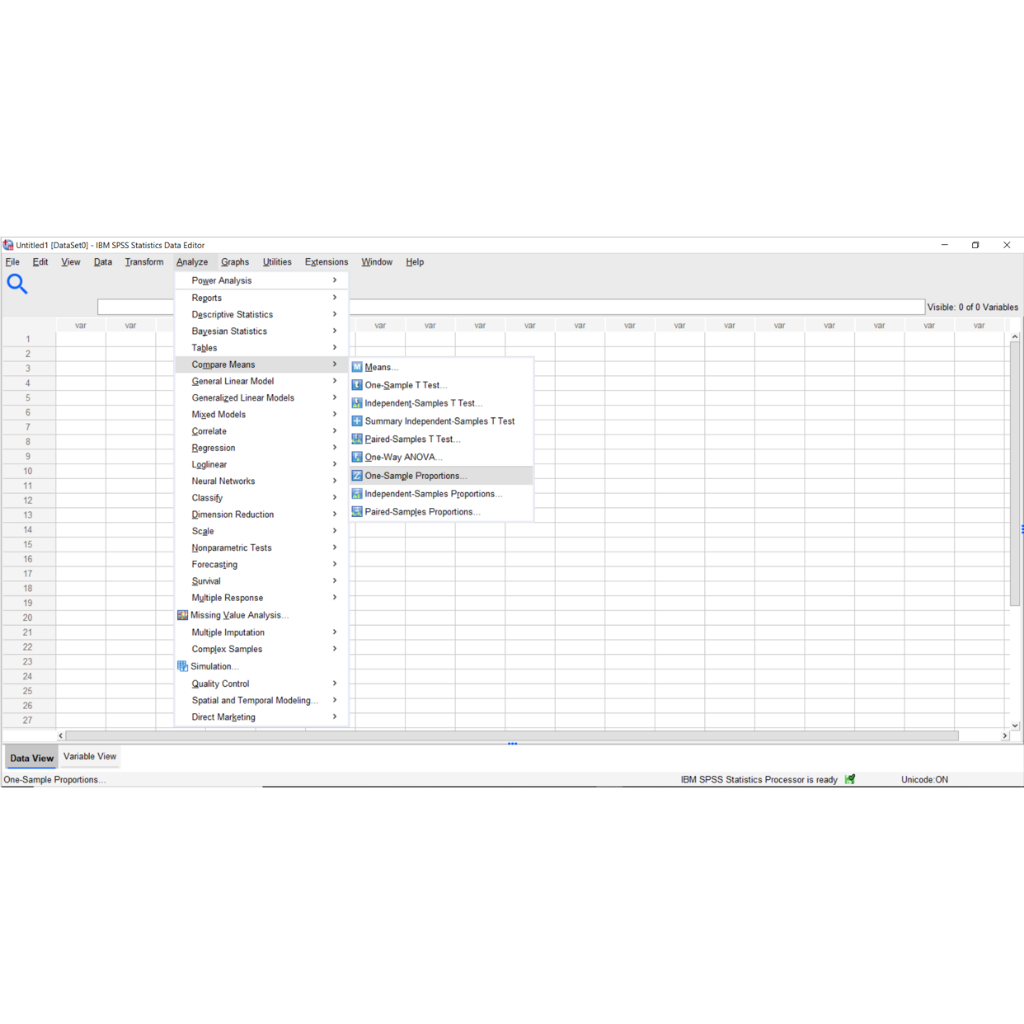
Task: Click the Means icon in submenu
Action: pos(357,367)
